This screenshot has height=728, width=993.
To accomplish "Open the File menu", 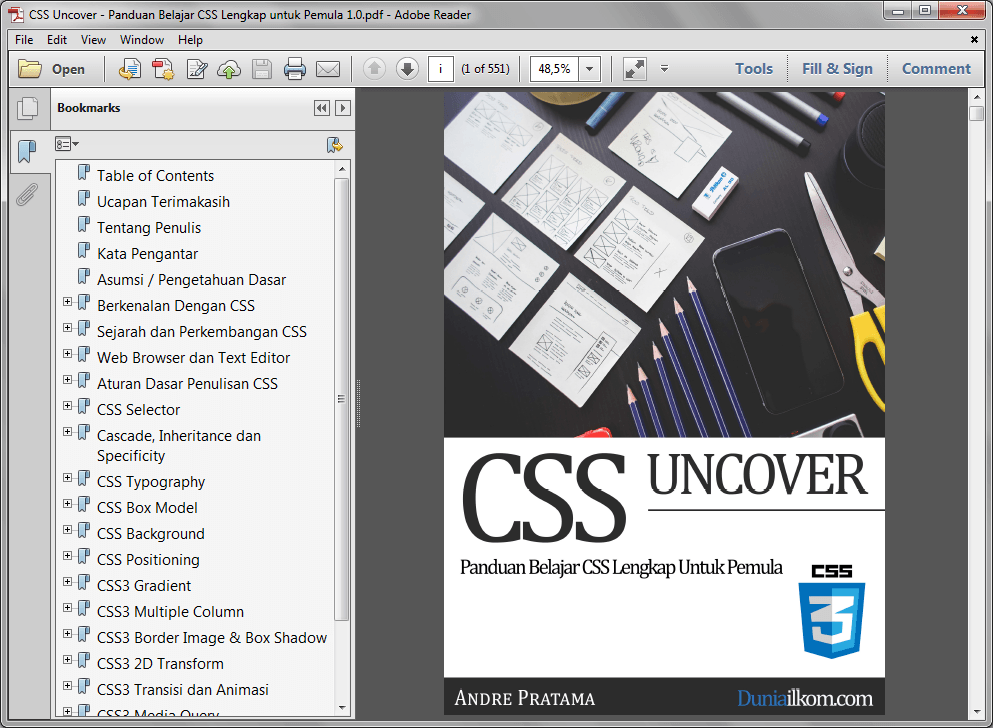I will tap(24, 40).
